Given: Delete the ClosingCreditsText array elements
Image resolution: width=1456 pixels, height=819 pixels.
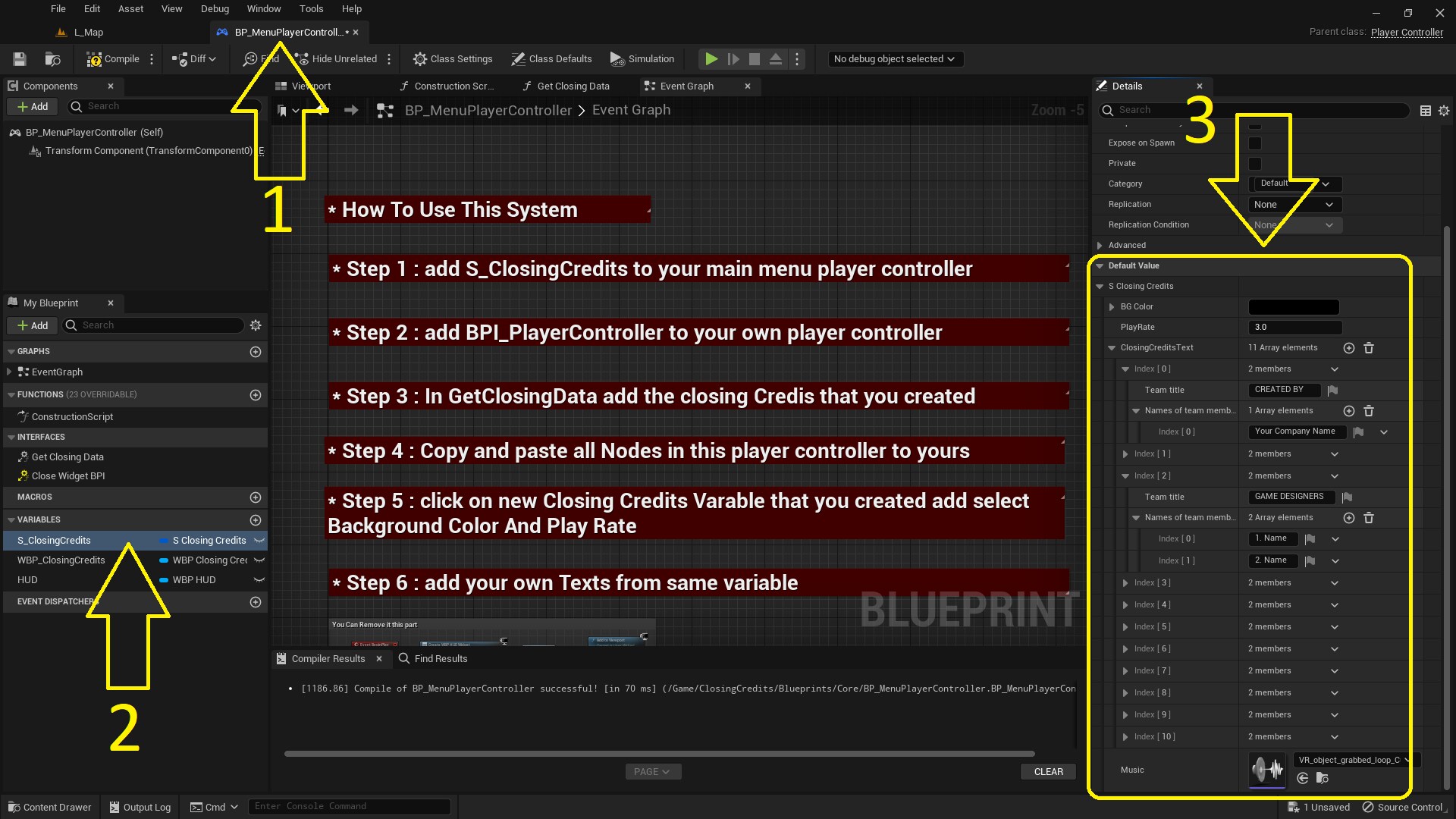Looking at the screenshot, I should (x=1369, y=347).
